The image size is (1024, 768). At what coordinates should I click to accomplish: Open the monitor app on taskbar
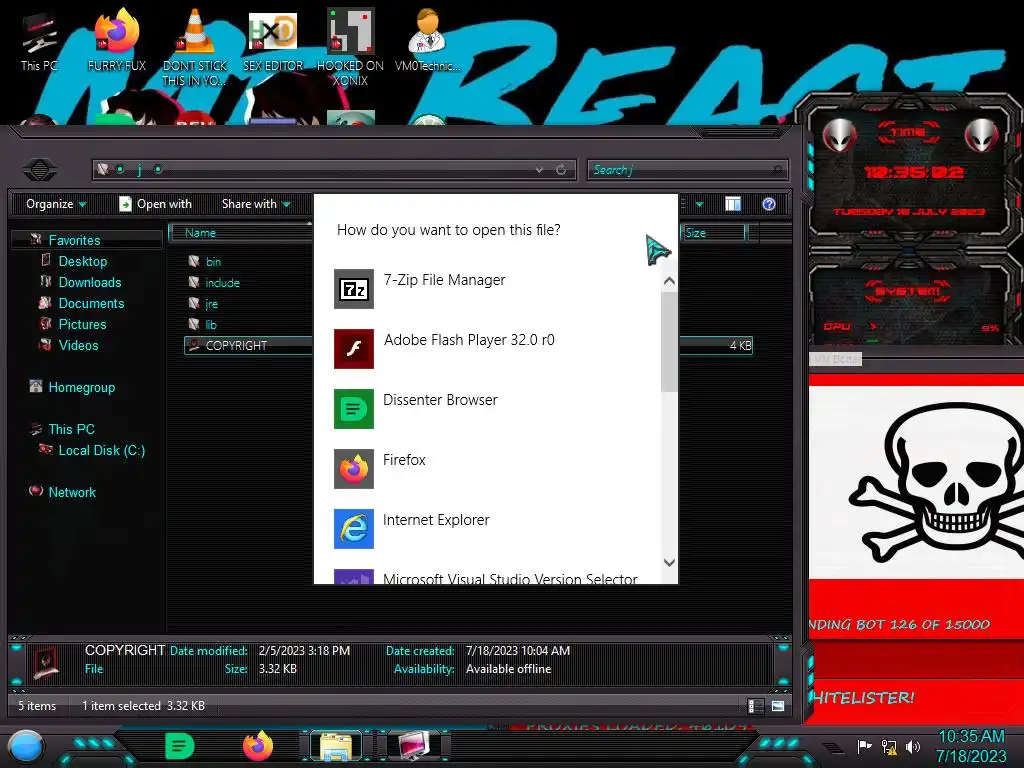[x=414, y=746]
